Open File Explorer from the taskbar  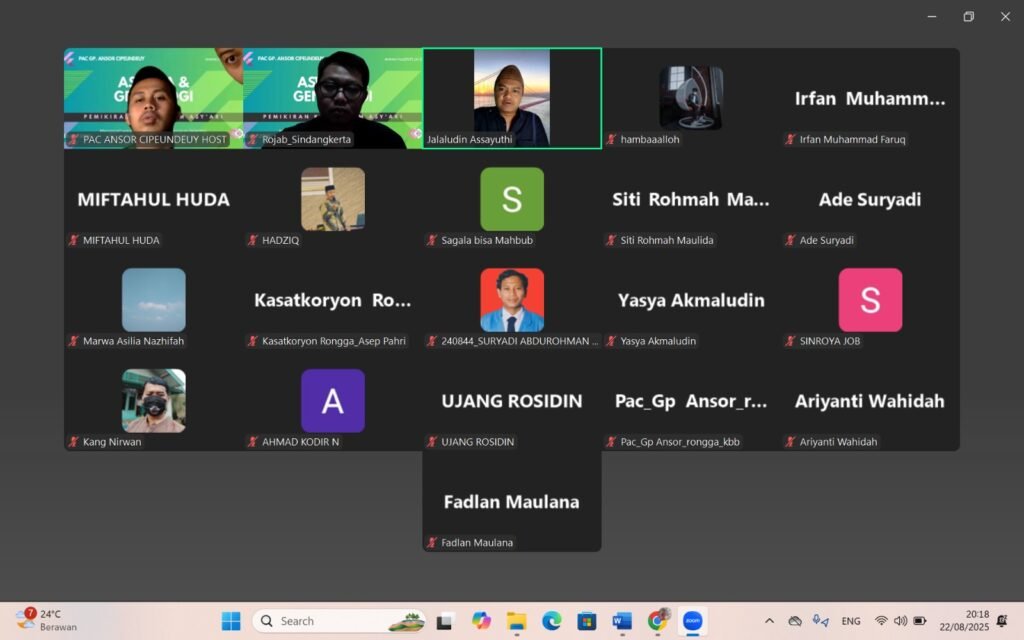[x=516, y=621]
